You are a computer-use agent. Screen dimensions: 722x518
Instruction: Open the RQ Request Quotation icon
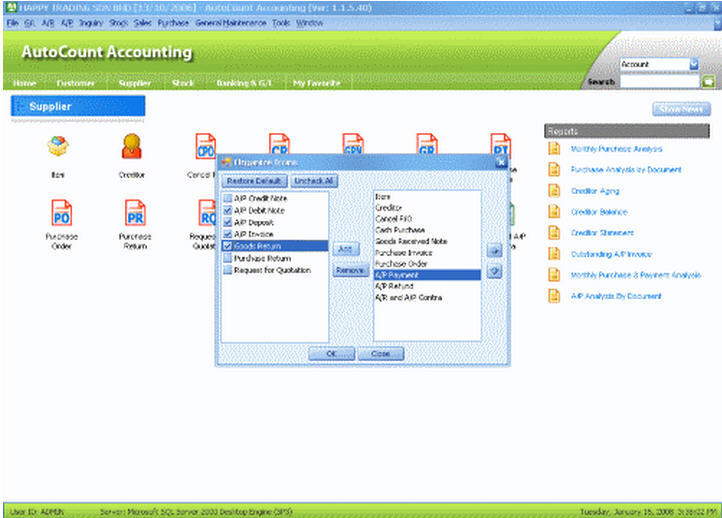click(207, 212)
